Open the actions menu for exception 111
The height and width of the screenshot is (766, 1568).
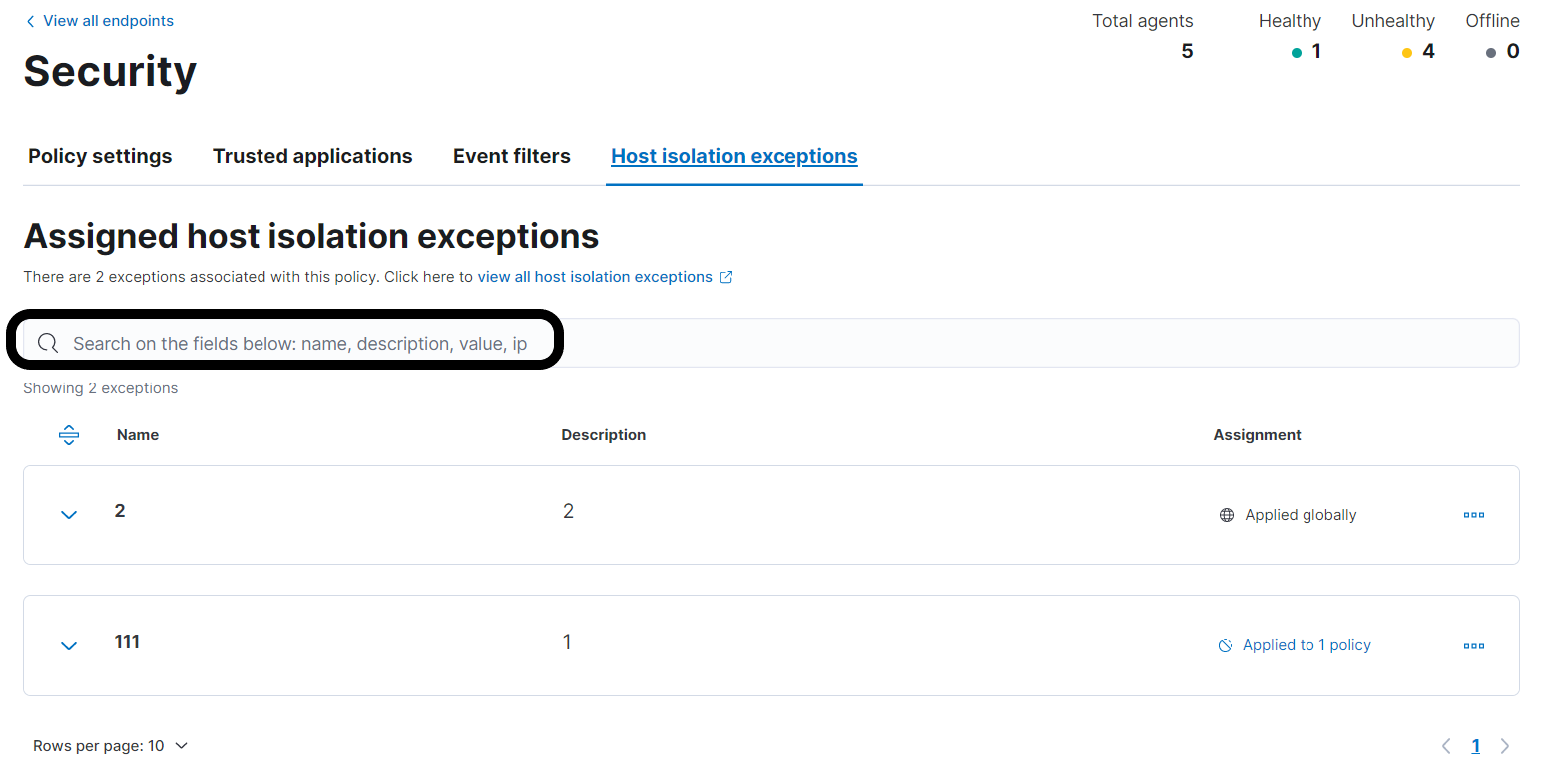tap(1474, 645)
